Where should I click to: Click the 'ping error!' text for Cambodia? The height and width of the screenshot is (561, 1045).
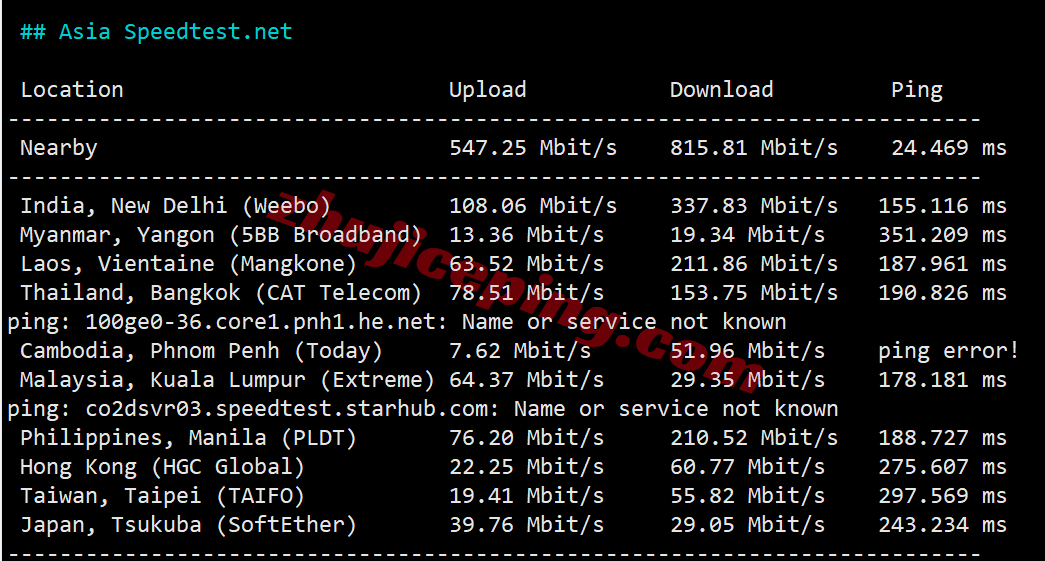(948, 351)
